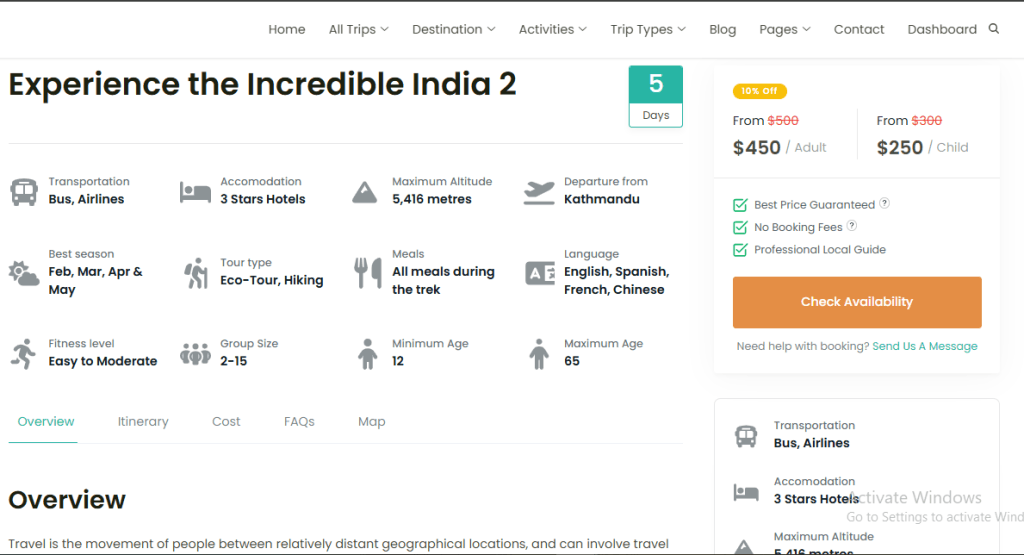Image resolution: width=1024 pixels, height=555 pixels.
Task: Click the bus icon beside Transportation
Action: click(24, 191)
